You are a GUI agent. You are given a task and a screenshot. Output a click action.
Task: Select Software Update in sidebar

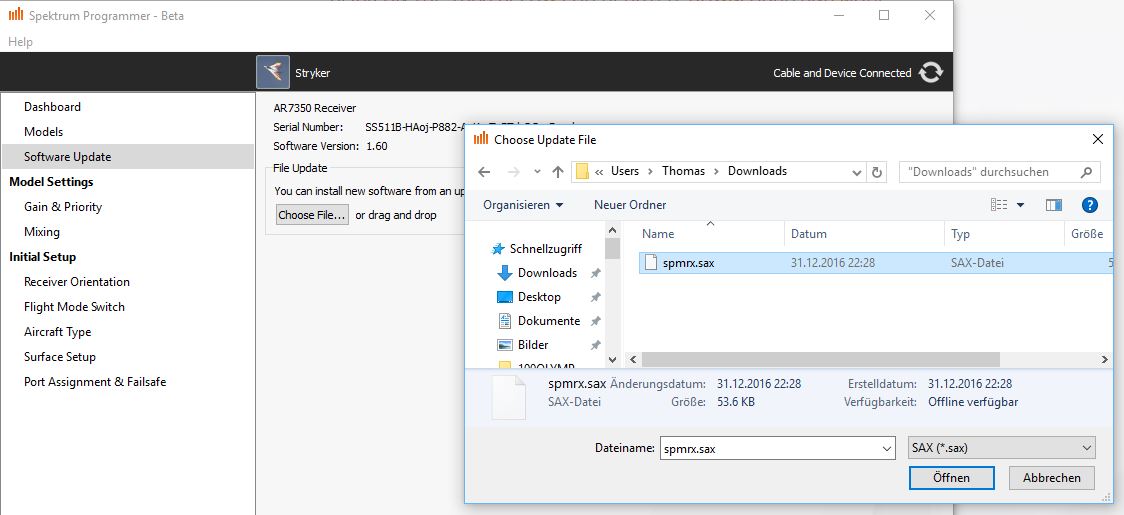click(x=128, y=157)
